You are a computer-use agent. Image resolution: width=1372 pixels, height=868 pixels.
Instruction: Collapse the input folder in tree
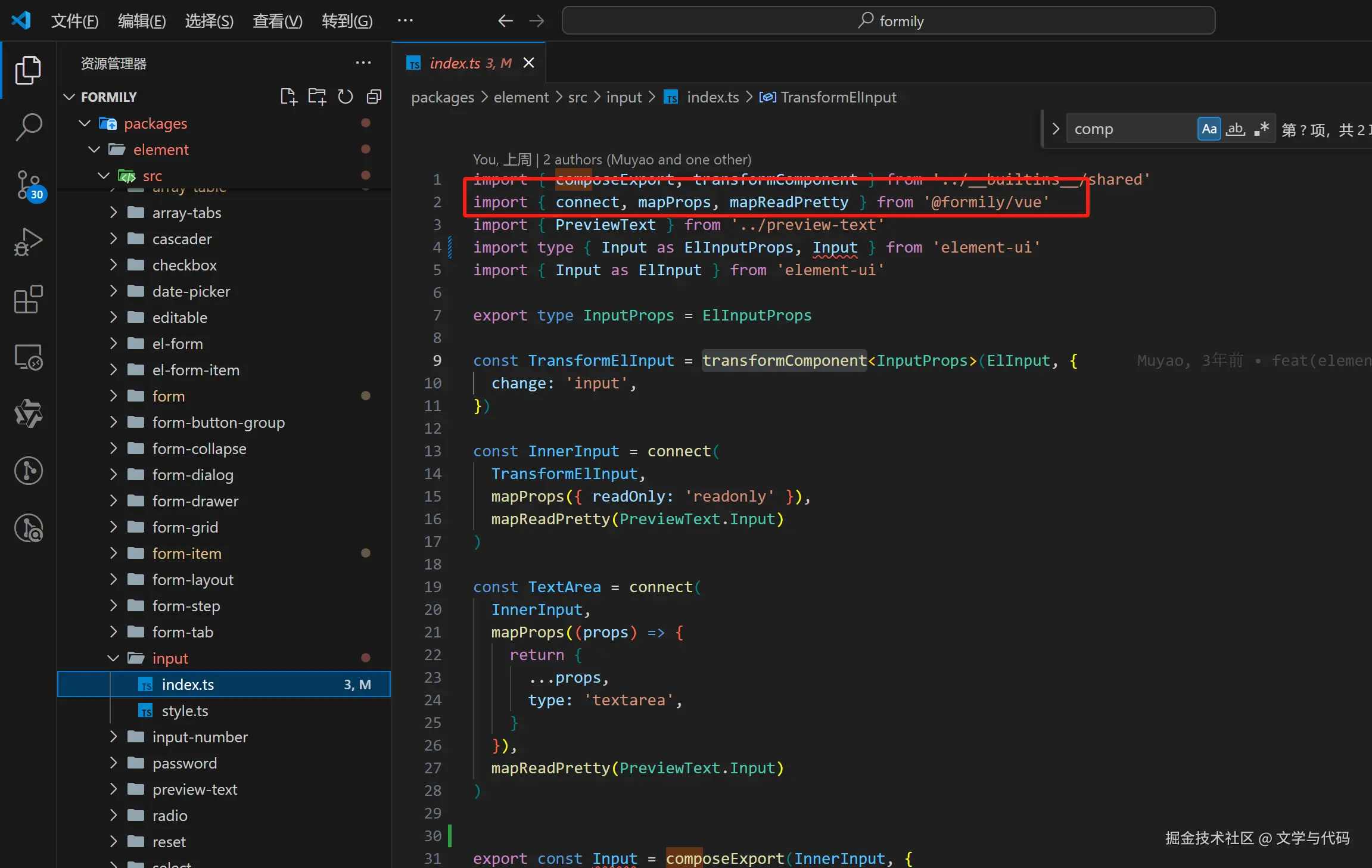113,658
